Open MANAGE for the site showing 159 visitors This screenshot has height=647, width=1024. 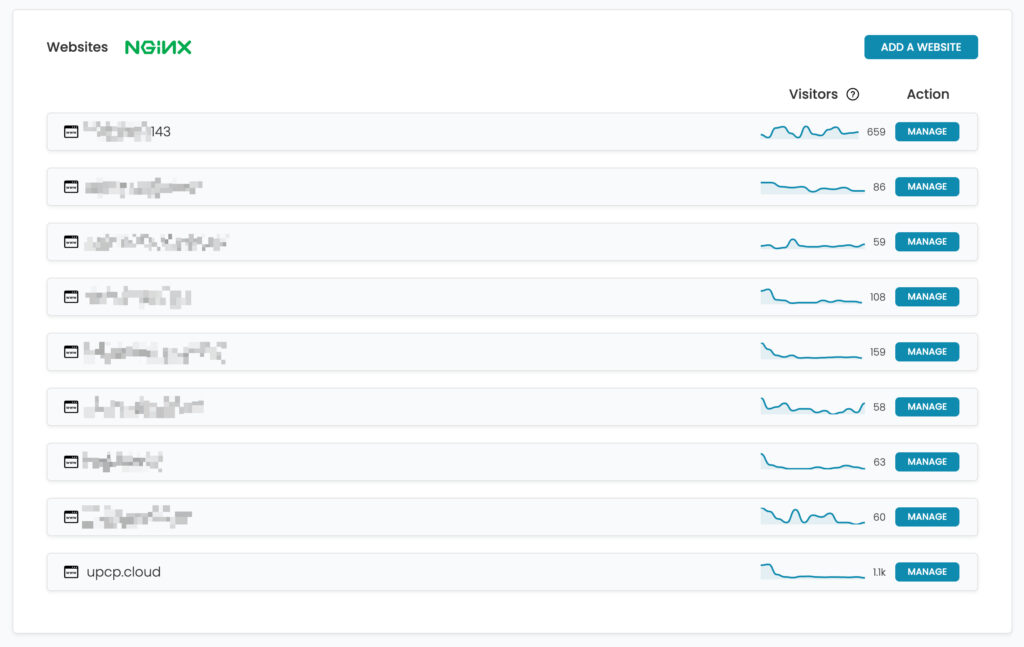point(926,351)
